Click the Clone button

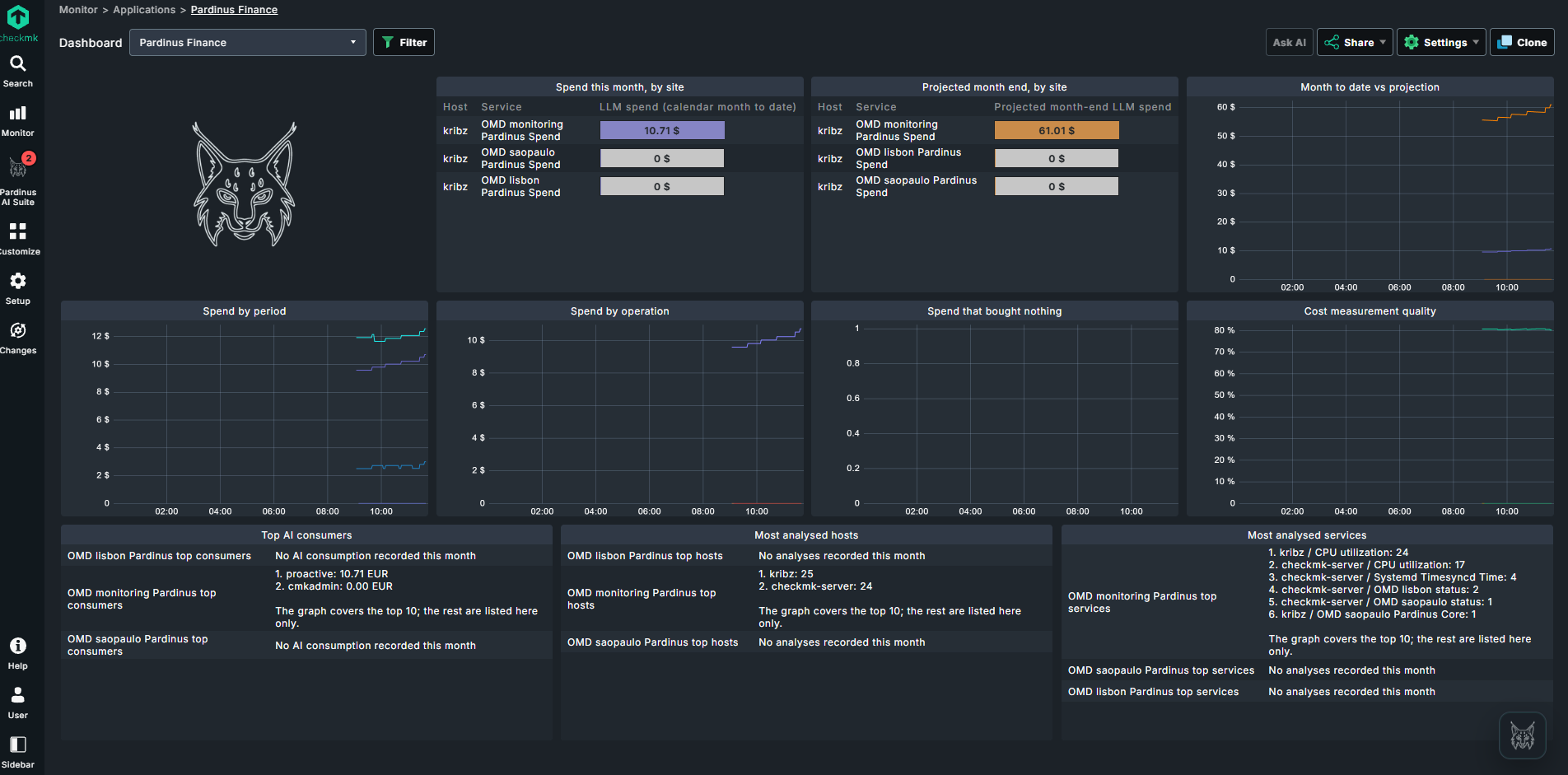1522,43
